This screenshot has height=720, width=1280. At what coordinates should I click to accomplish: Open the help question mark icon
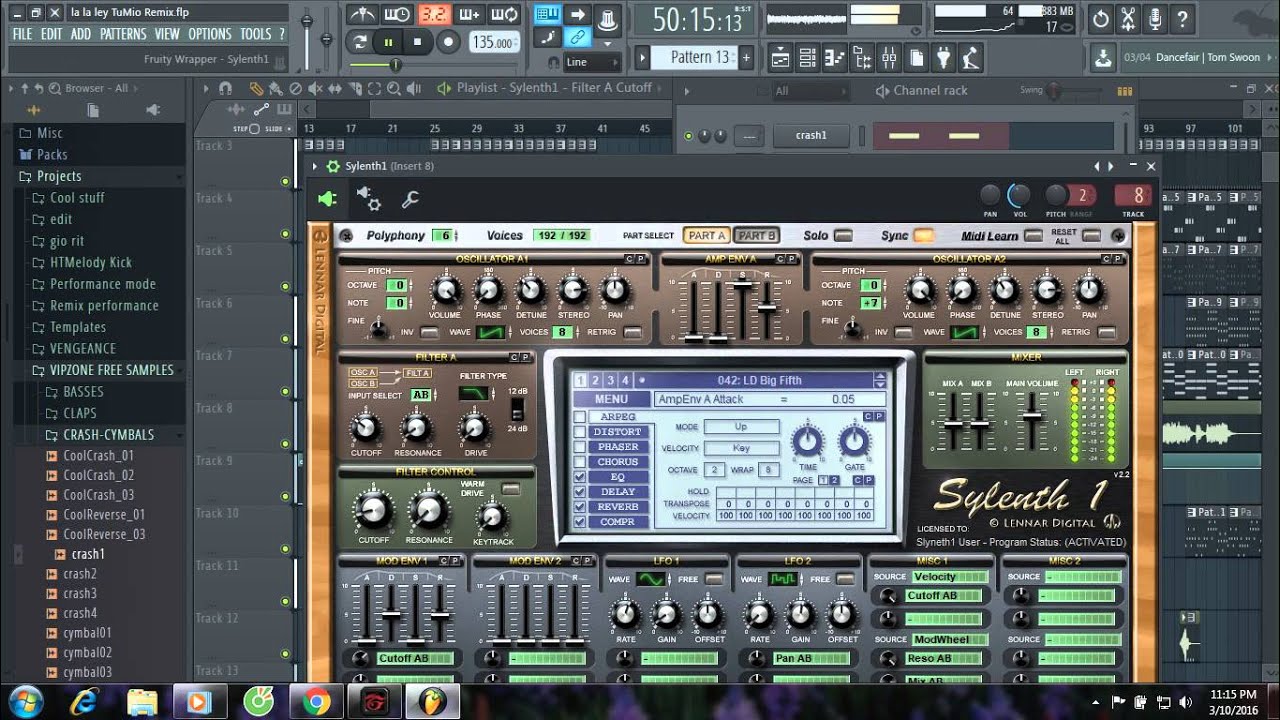(x=1183, y=18)
